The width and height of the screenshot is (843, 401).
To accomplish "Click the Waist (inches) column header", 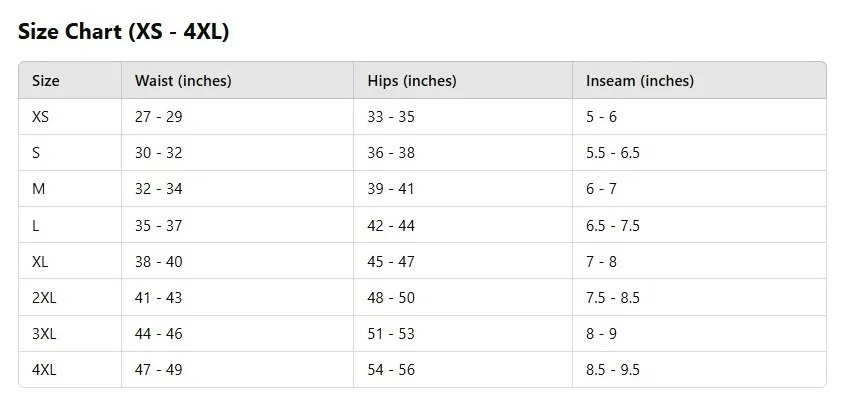I will pos(183,81).
